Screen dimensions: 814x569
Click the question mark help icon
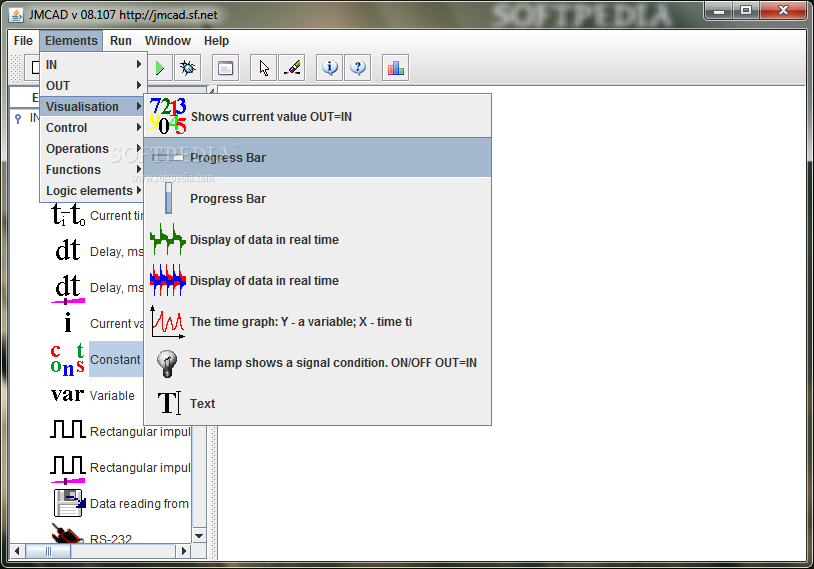[x=358, y=68]
